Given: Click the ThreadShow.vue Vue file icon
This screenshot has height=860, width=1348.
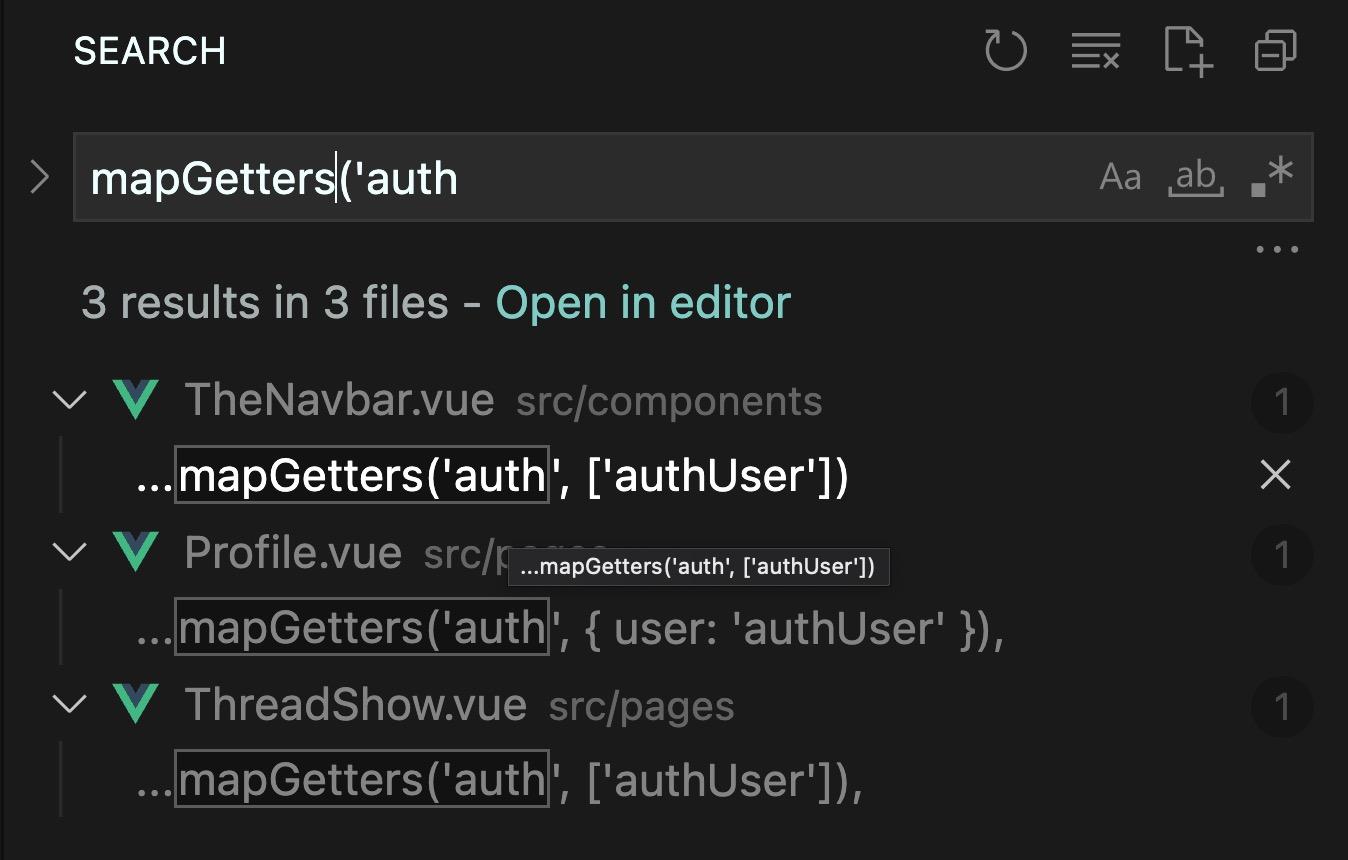Looking at the screenshot, I should (x=136, y=705).
